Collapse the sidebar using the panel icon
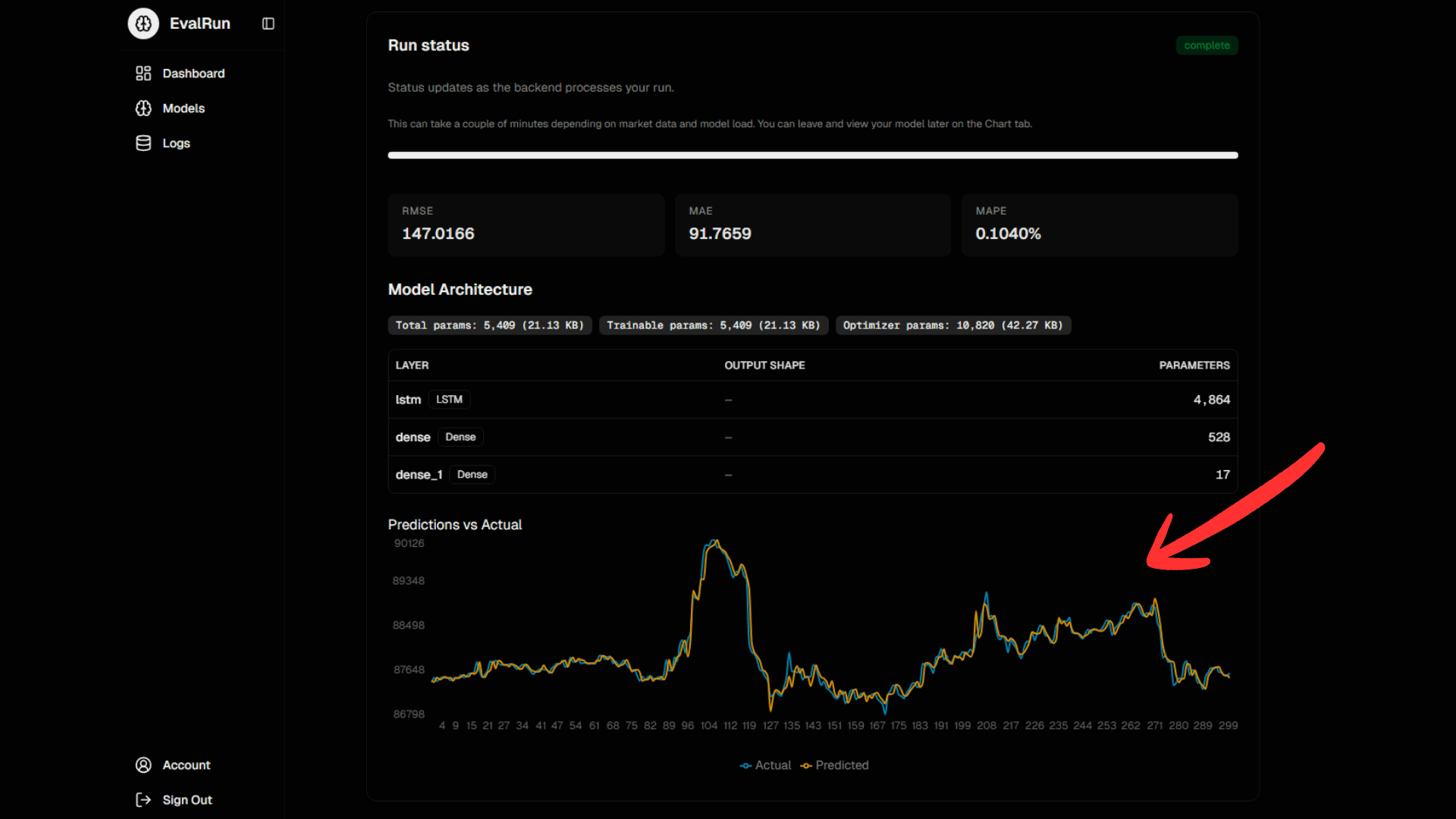 (267, 24)
